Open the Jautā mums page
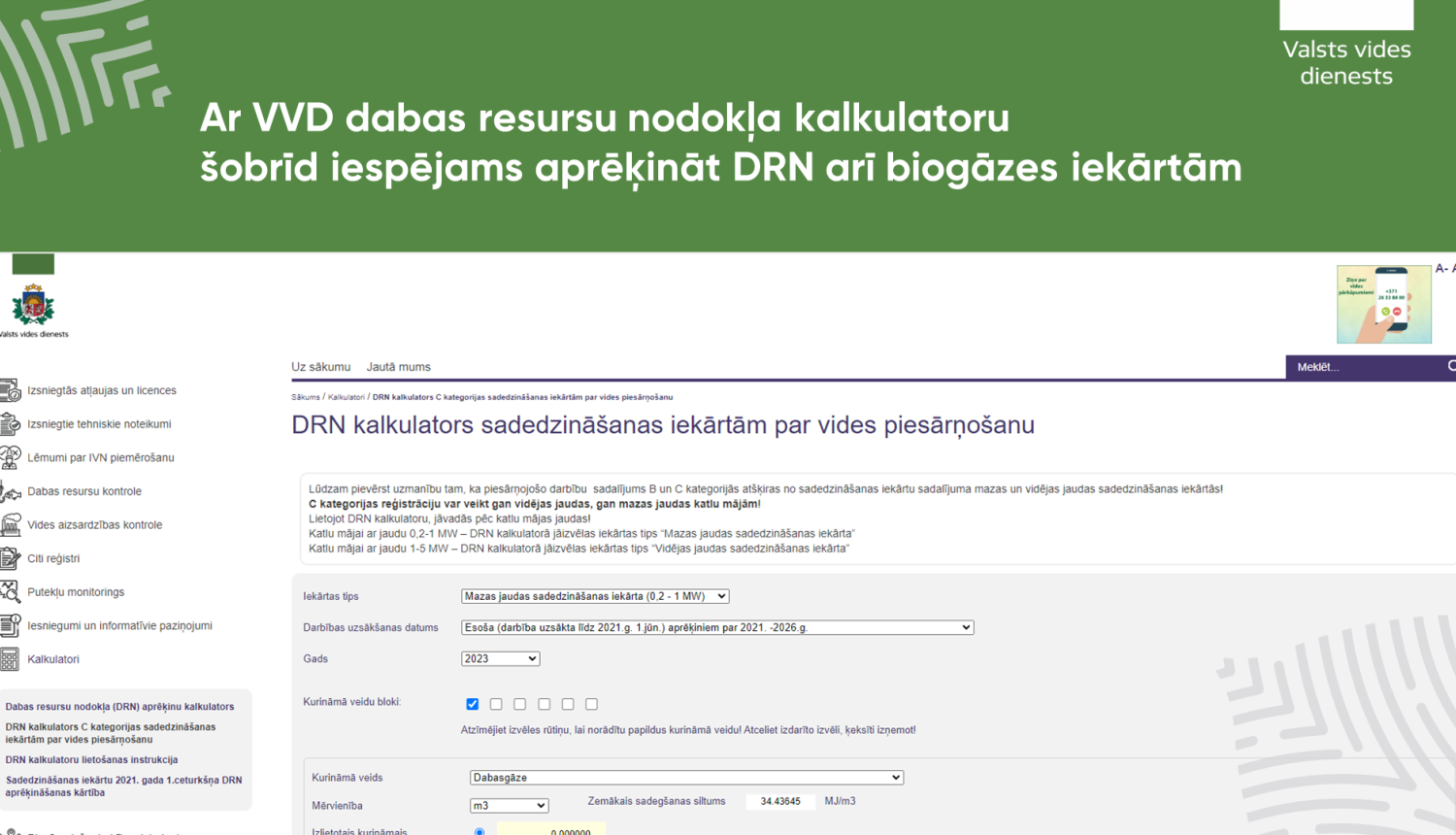Screen dimensions: 1456x835 click(398, 366)
